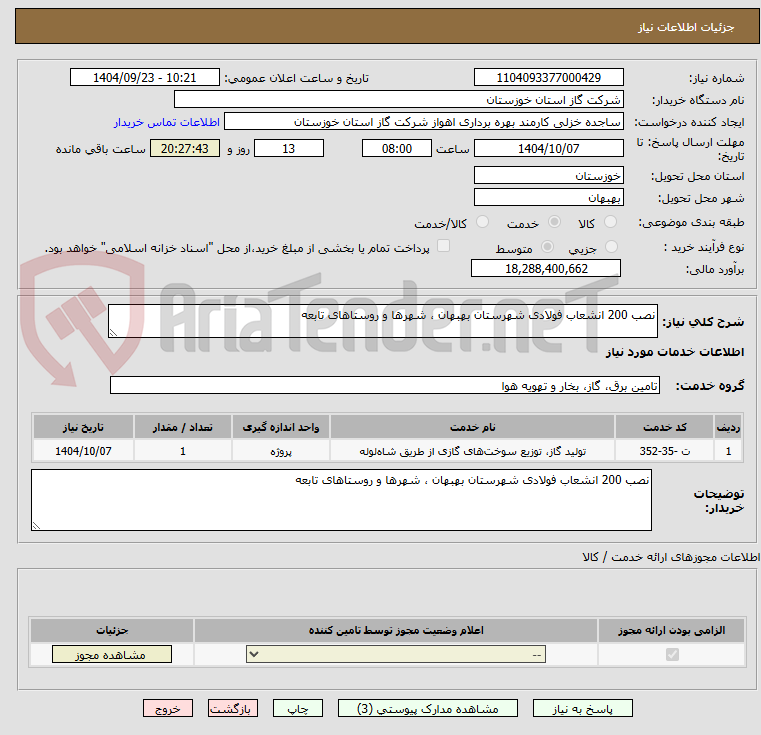Click the استان محل تحویل خوزستان field
Image resolution: width=761 pixels, height=735 pixels.
click(548, 175)
